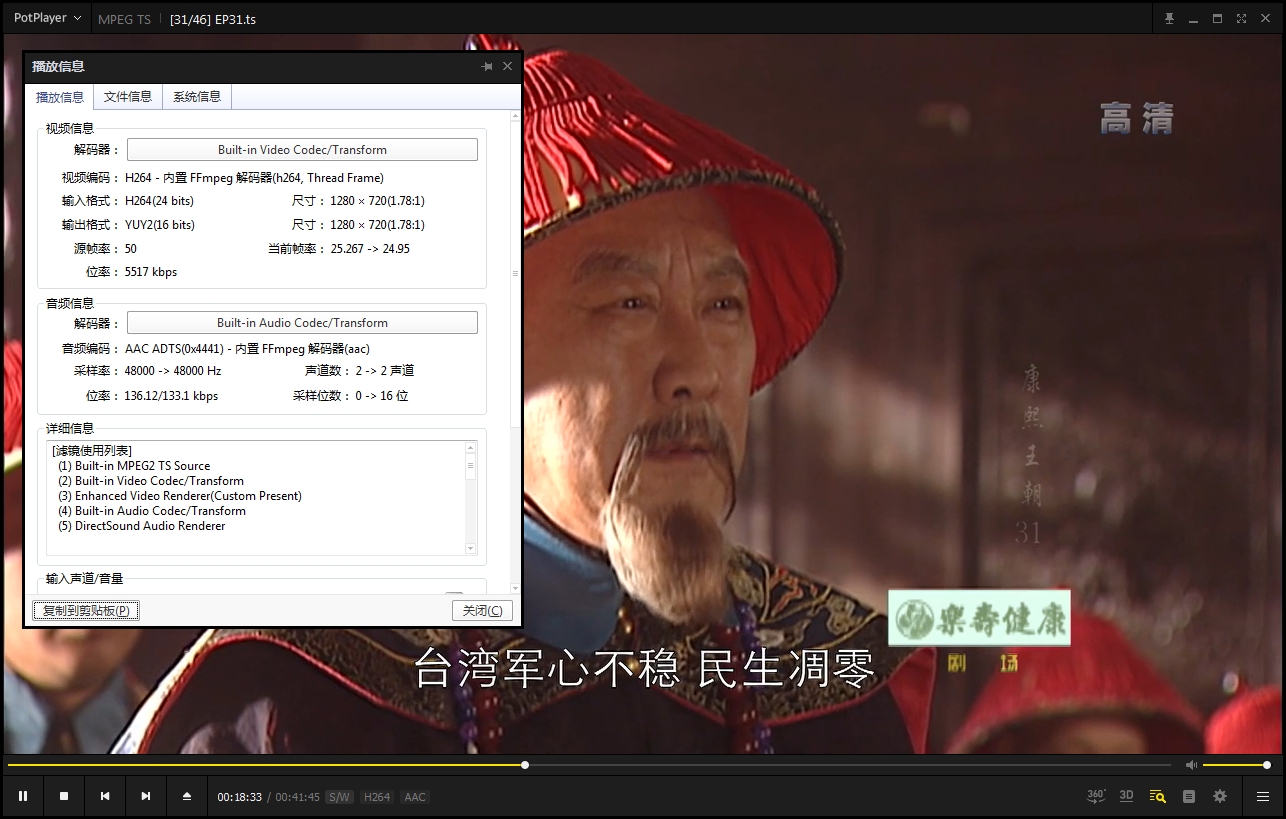1286x819 pixels.
Task: Pin the PotPlayer window on top
Action: [1169, 18]
